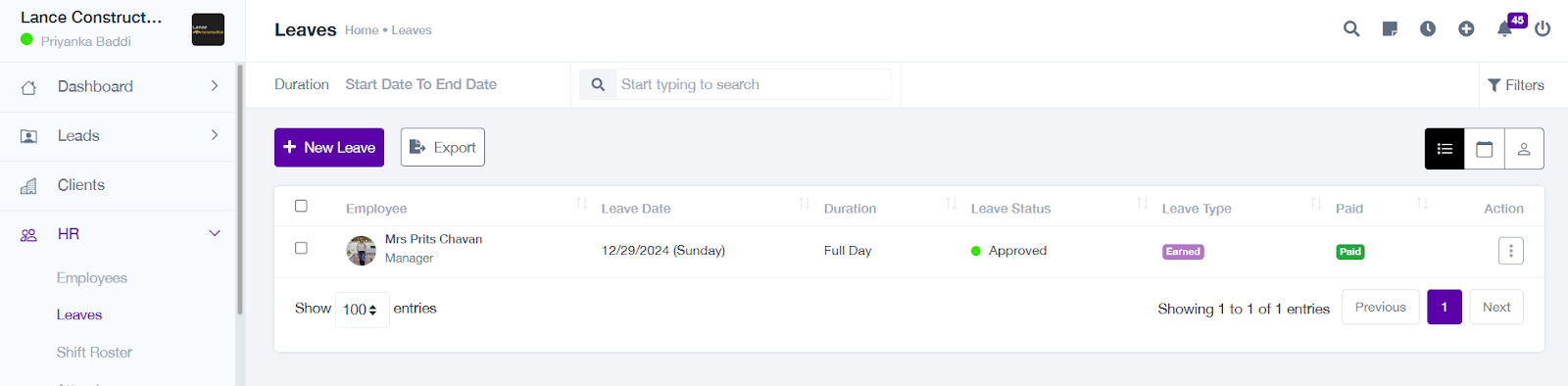
Task: Click the plus add icon in header
Action: (x=1466, y=29)
